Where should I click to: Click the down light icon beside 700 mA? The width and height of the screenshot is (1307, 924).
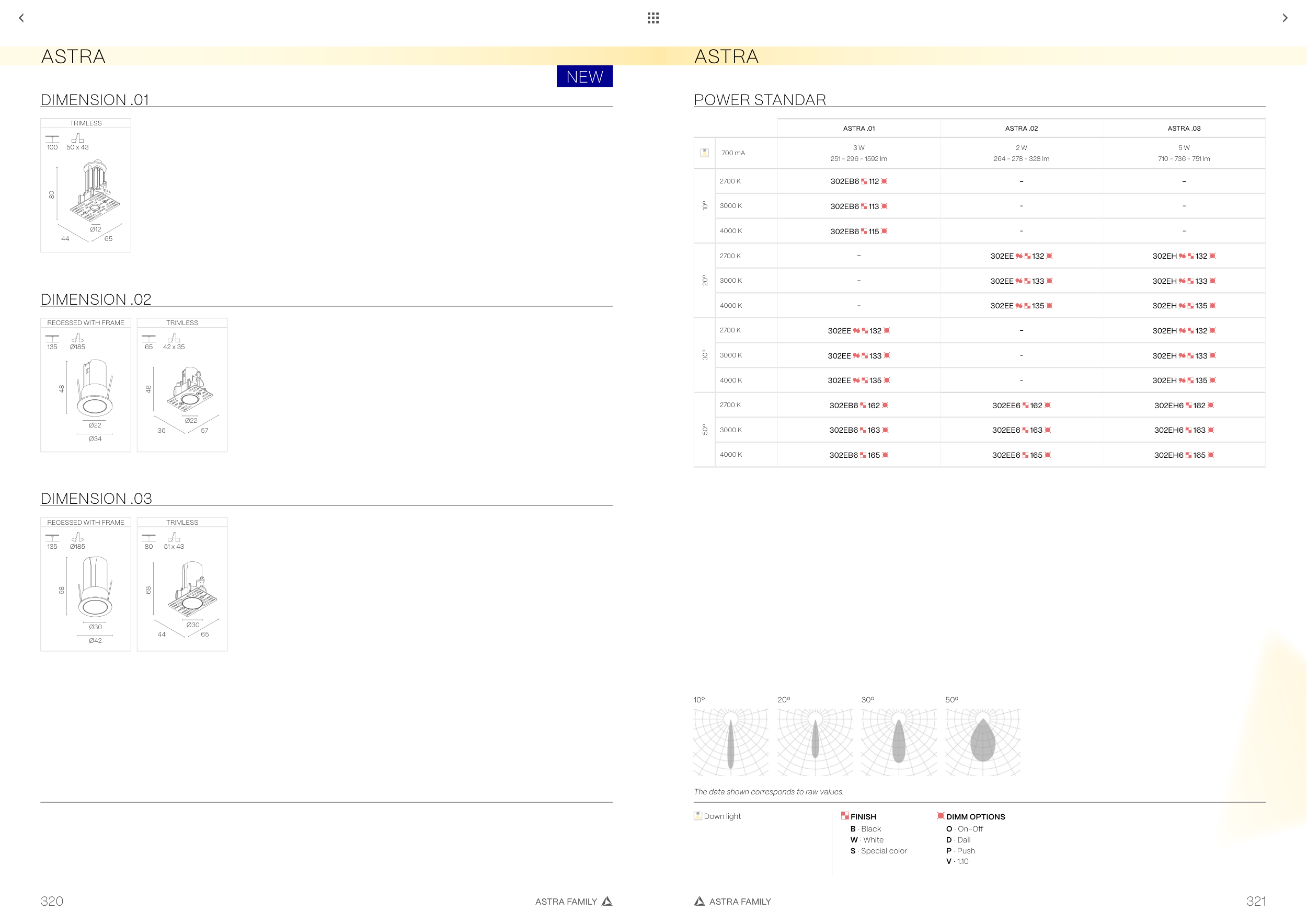(704, 153)
